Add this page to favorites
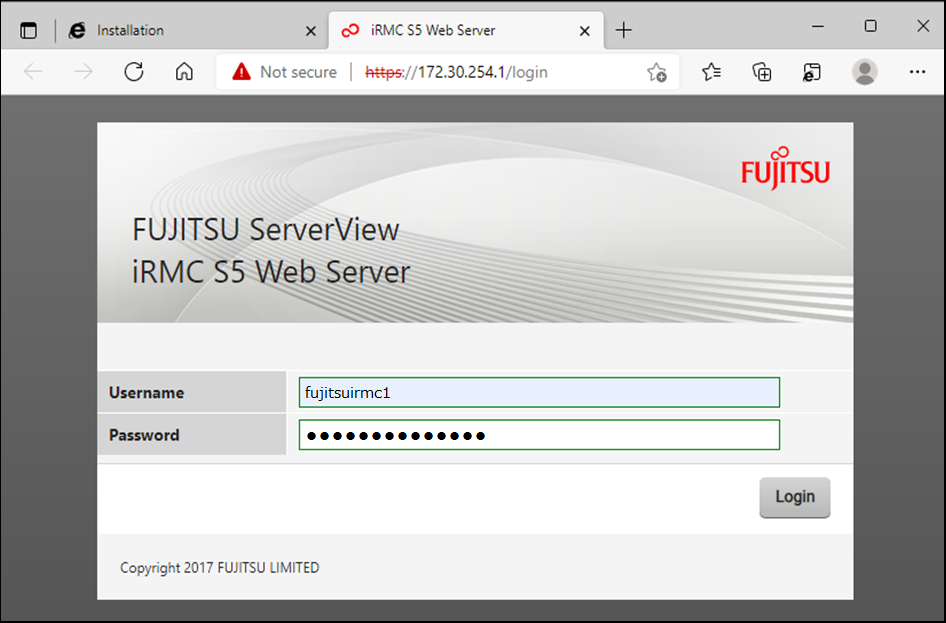 (x=656, y=72)
